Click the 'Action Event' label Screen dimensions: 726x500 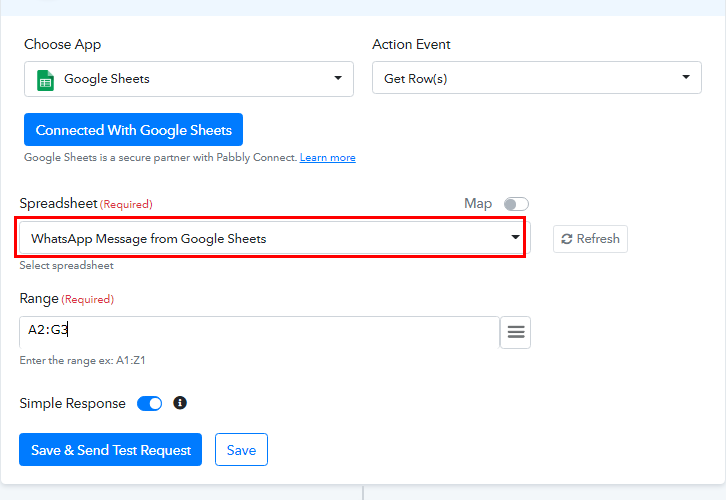tap(411, 44)
